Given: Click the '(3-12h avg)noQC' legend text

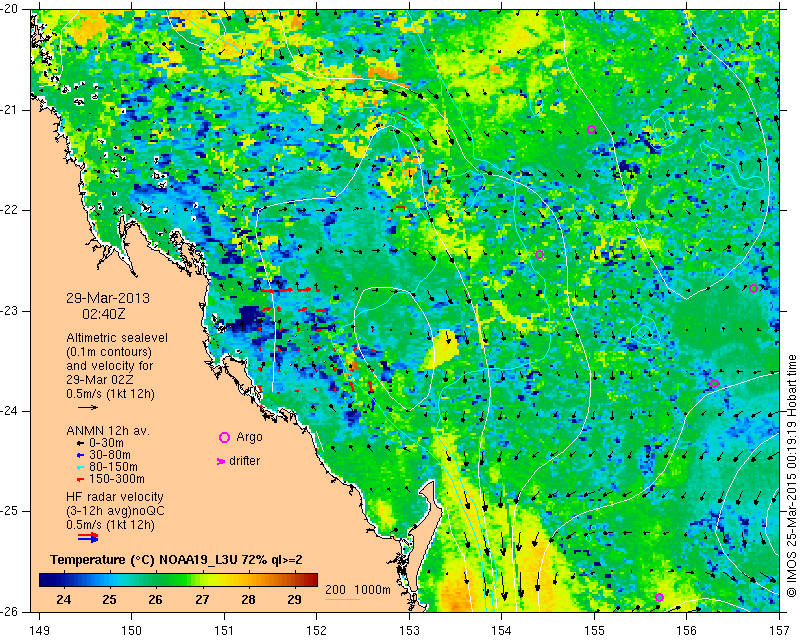Looking at the screenshot, I should pyautogui.click(x=115, y=511).
